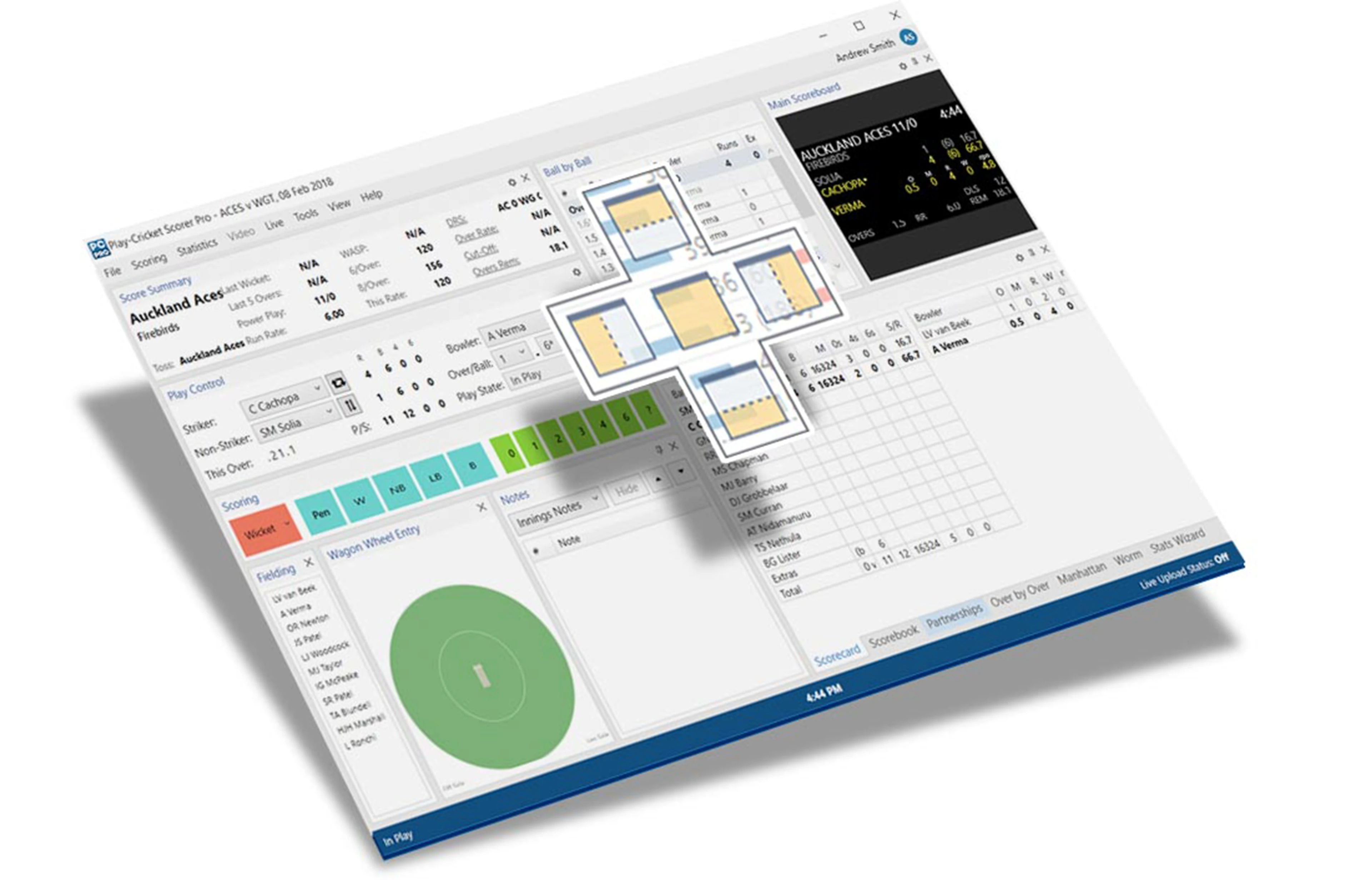This screenshot has width=1372, height=880.
Task: Open the Live menu
Action: (274, 224)
